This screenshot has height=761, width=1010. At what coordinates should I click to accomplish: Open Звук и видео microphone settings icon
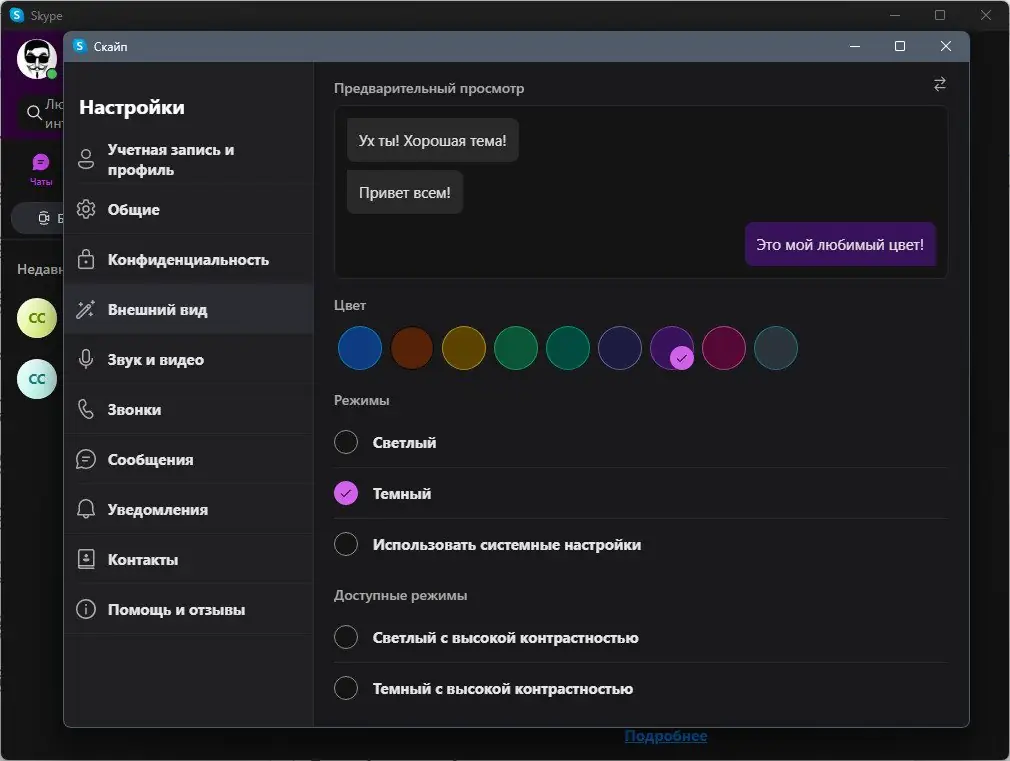[87, 359]
